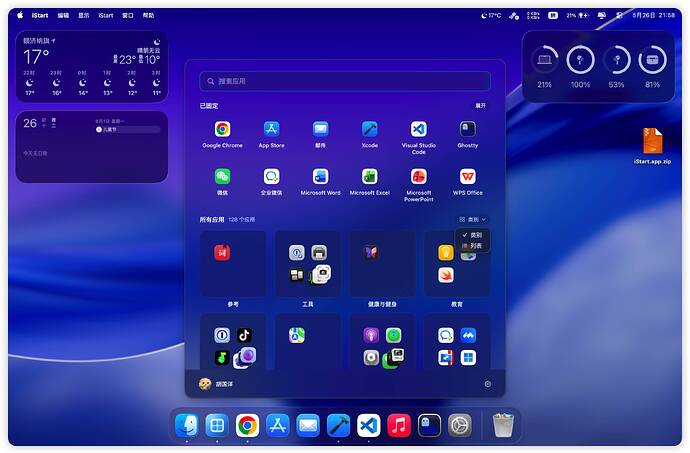Open the Maps app icon in category grid
The height and width of the screenshot is (453, 690).
(297, 335)
